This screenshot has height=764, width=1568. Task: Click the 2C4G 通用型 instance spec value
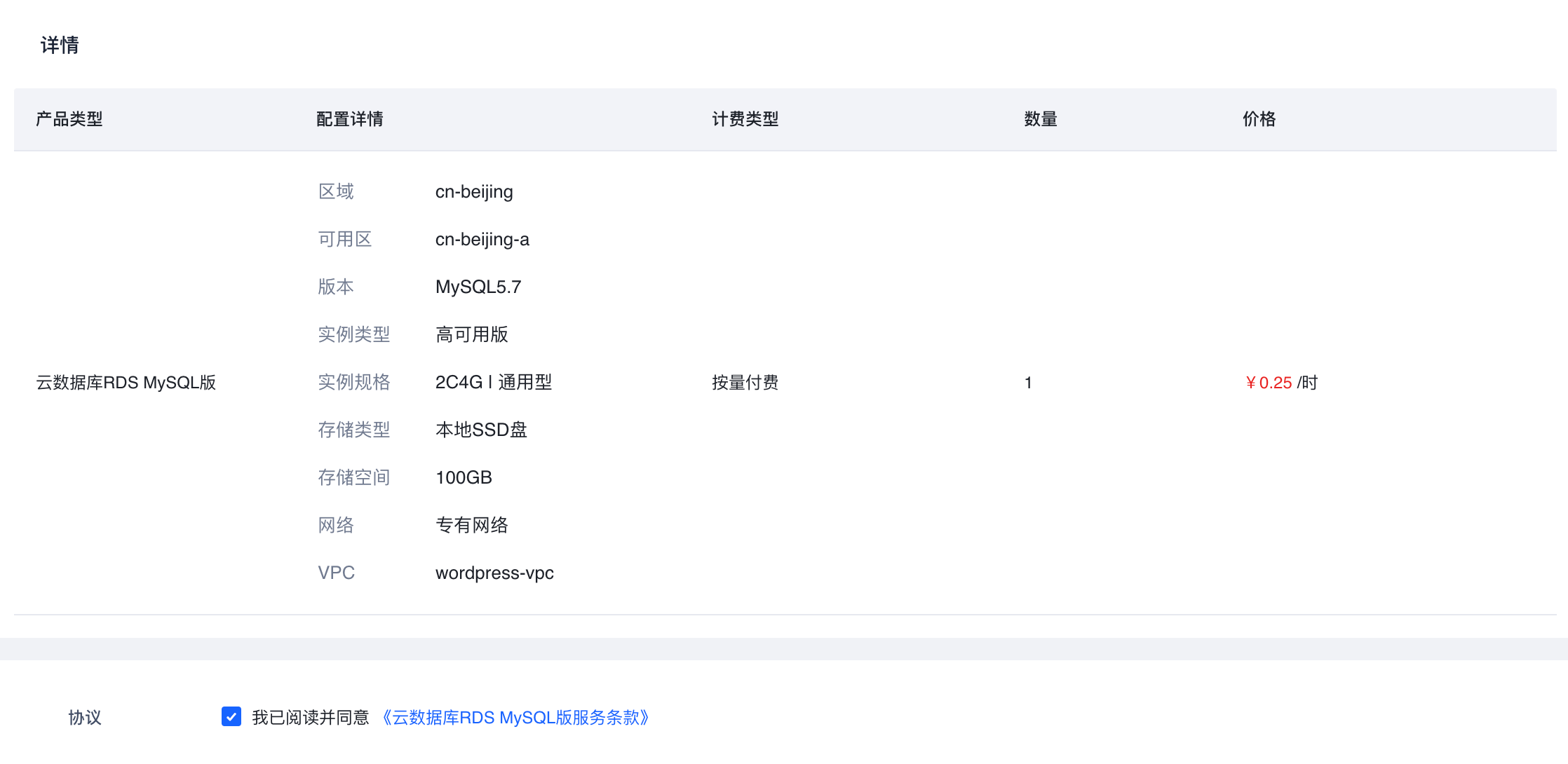tap(494, 383)
